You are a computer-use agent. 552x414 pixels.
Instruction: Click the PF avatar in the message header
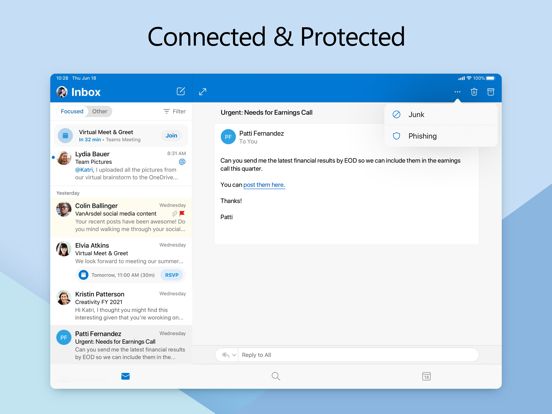(x=228, y=137)
